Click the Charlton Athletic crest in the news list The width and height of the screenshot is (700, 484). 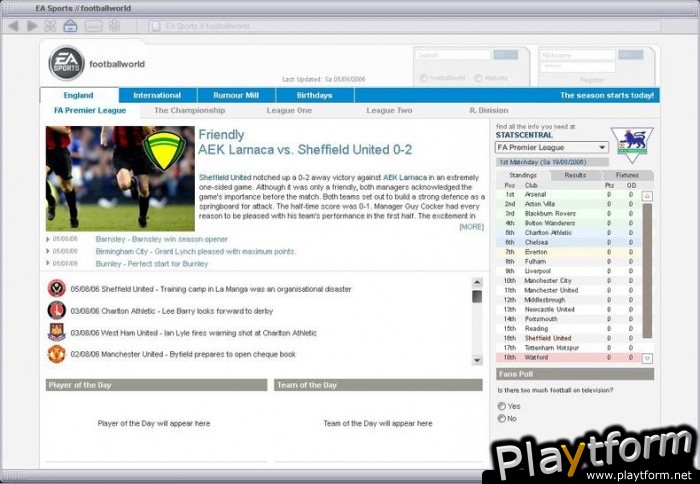57,310
